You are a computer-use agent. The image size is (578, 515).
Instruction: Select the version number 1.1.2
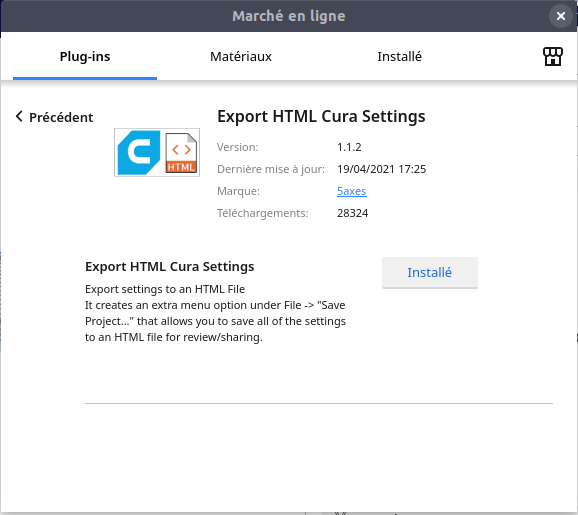pos(349,147)
